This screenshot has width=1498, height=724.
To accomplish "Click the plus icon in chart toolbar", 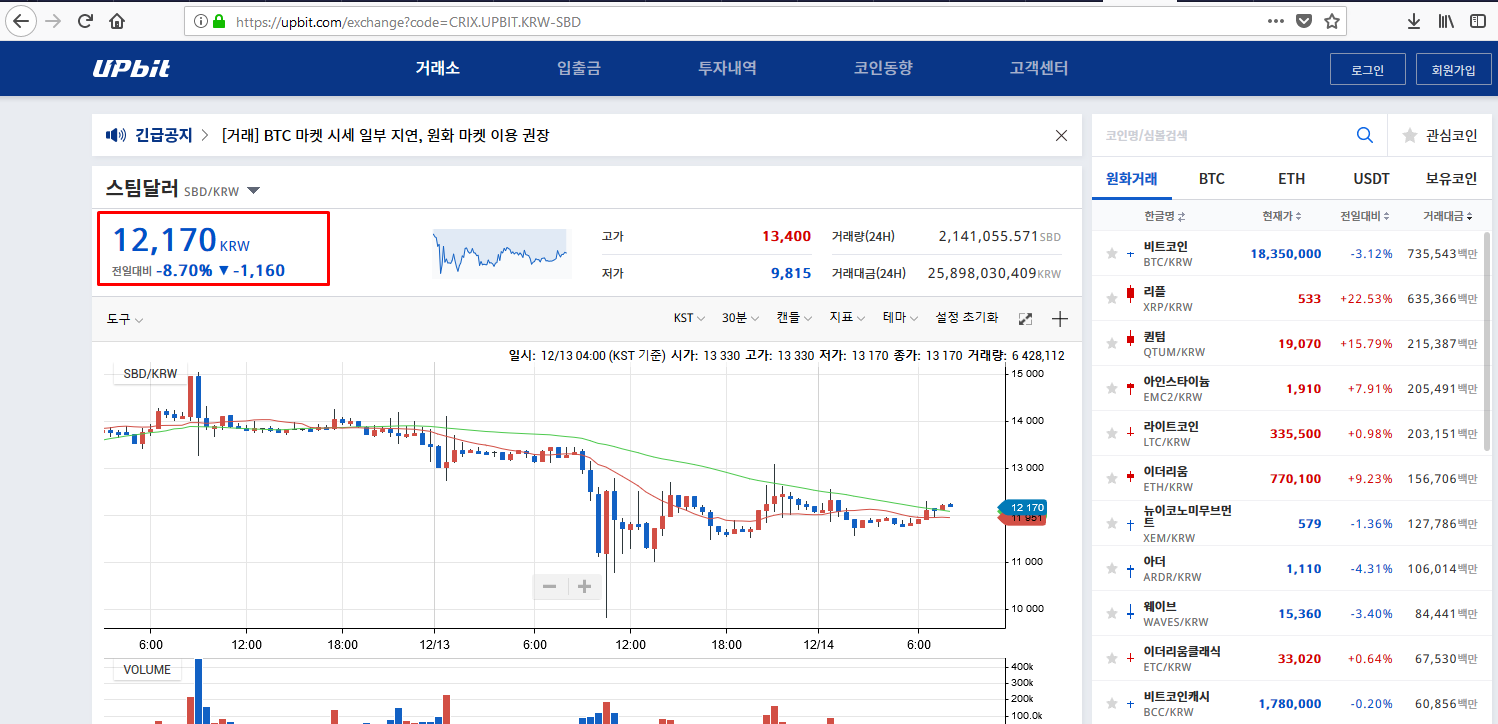I will (1061, 318).
